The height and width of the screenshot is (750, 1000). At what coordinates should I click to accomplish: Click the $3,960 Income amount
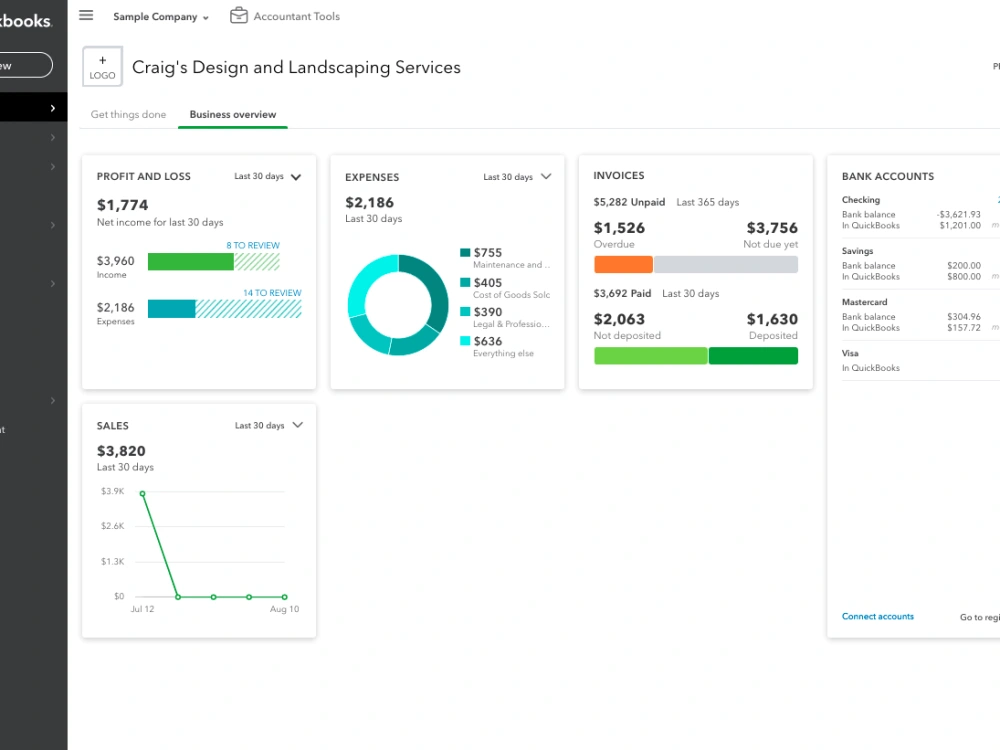[115, 261]
